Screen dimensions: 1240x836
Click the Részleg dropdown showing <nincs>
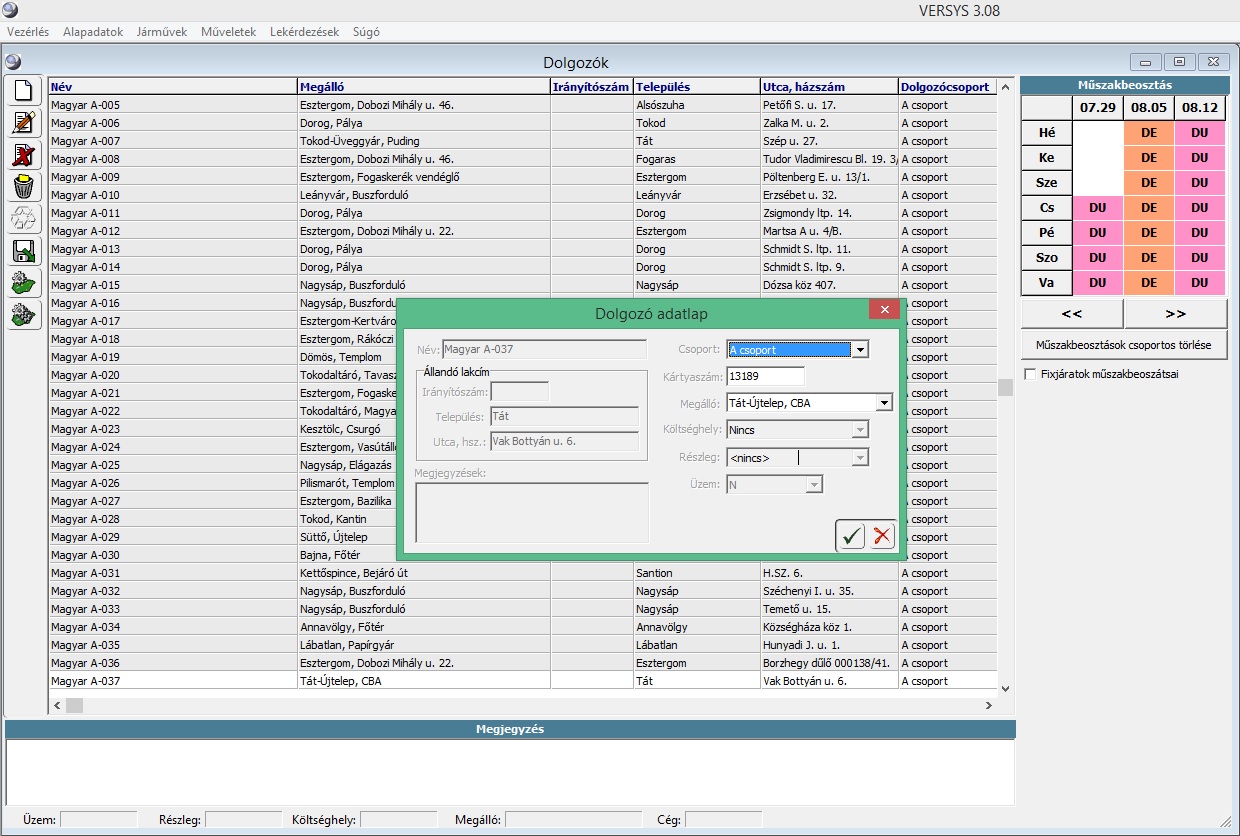coord(797,457)
